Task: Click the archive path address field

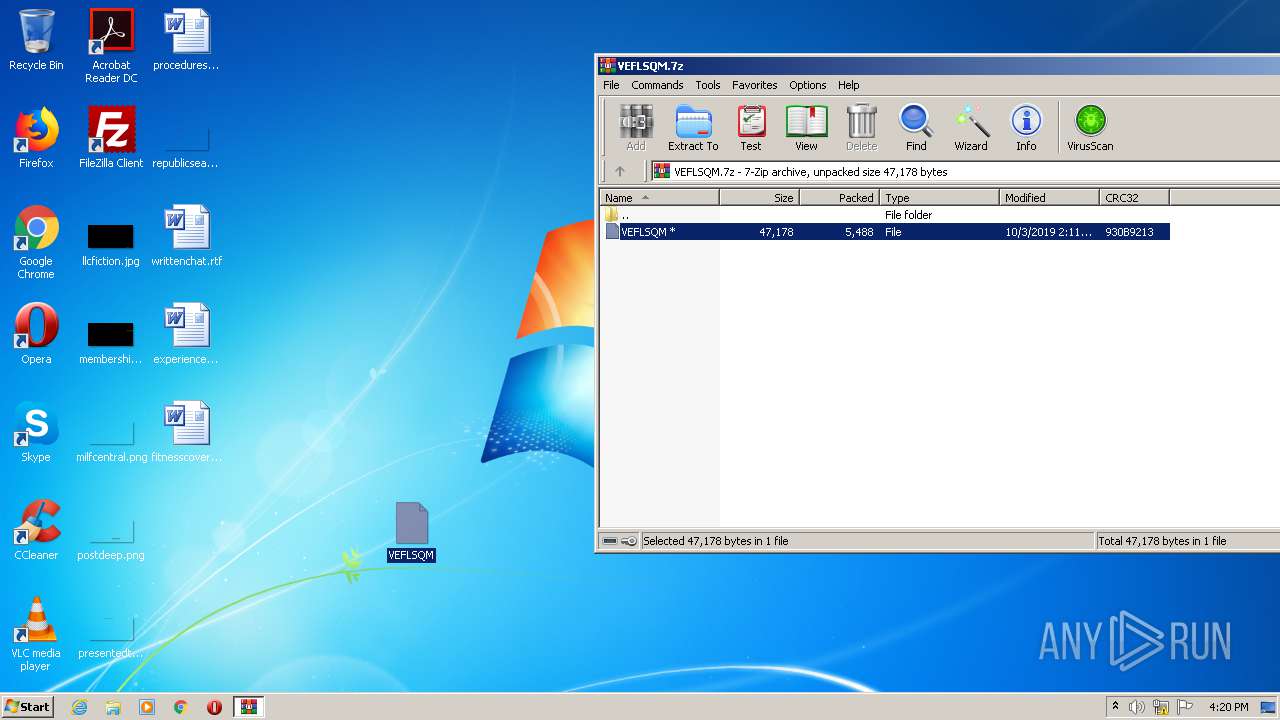Action: [x=965, y=172]
